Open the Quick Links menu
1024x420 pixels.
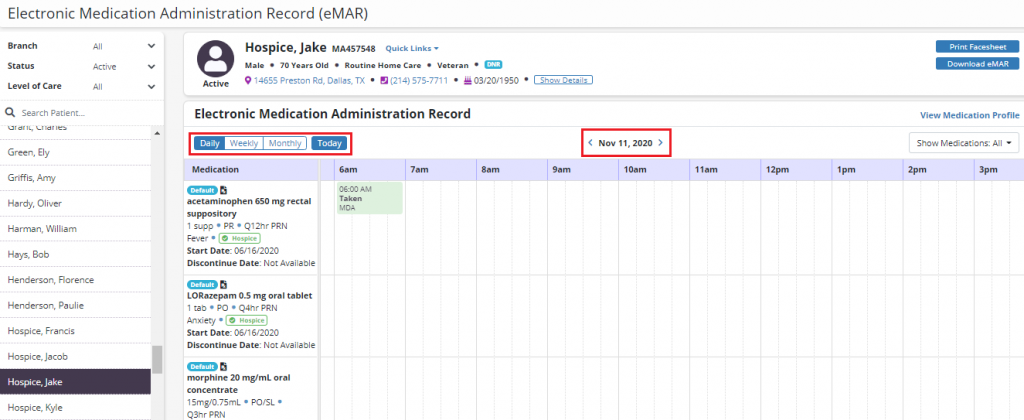coord(412,48)
